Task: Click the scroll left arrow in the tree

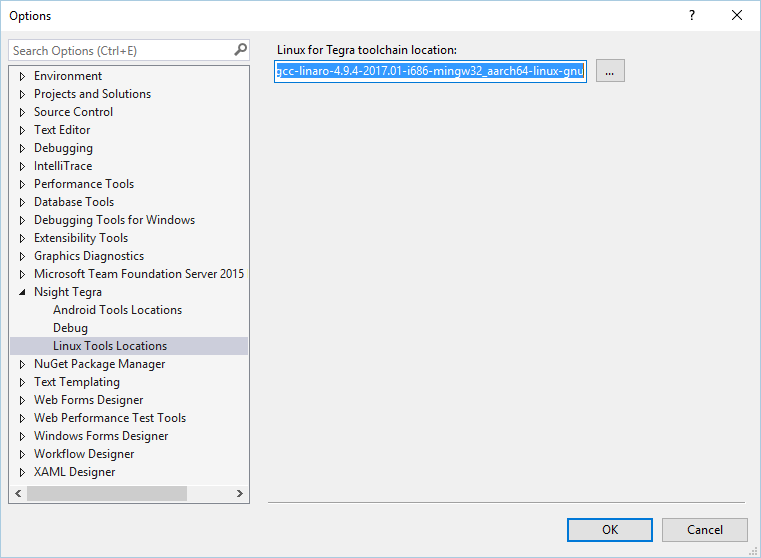Action: 18,493
